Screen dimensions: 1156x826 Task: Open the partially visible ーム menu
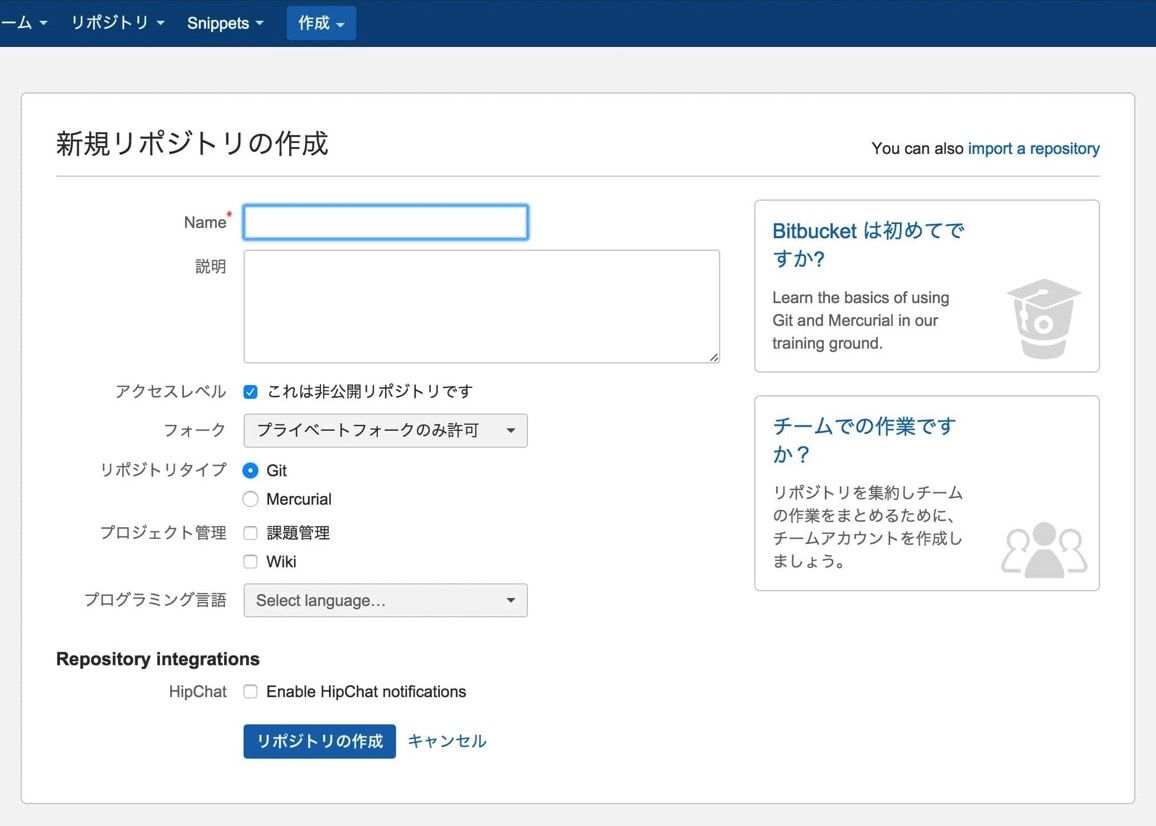tap(24, 23)
